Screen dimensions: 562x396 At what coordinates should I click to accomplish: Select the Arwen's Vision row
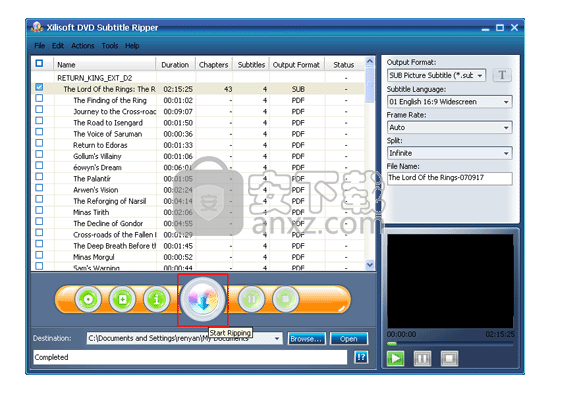point(198,190)
